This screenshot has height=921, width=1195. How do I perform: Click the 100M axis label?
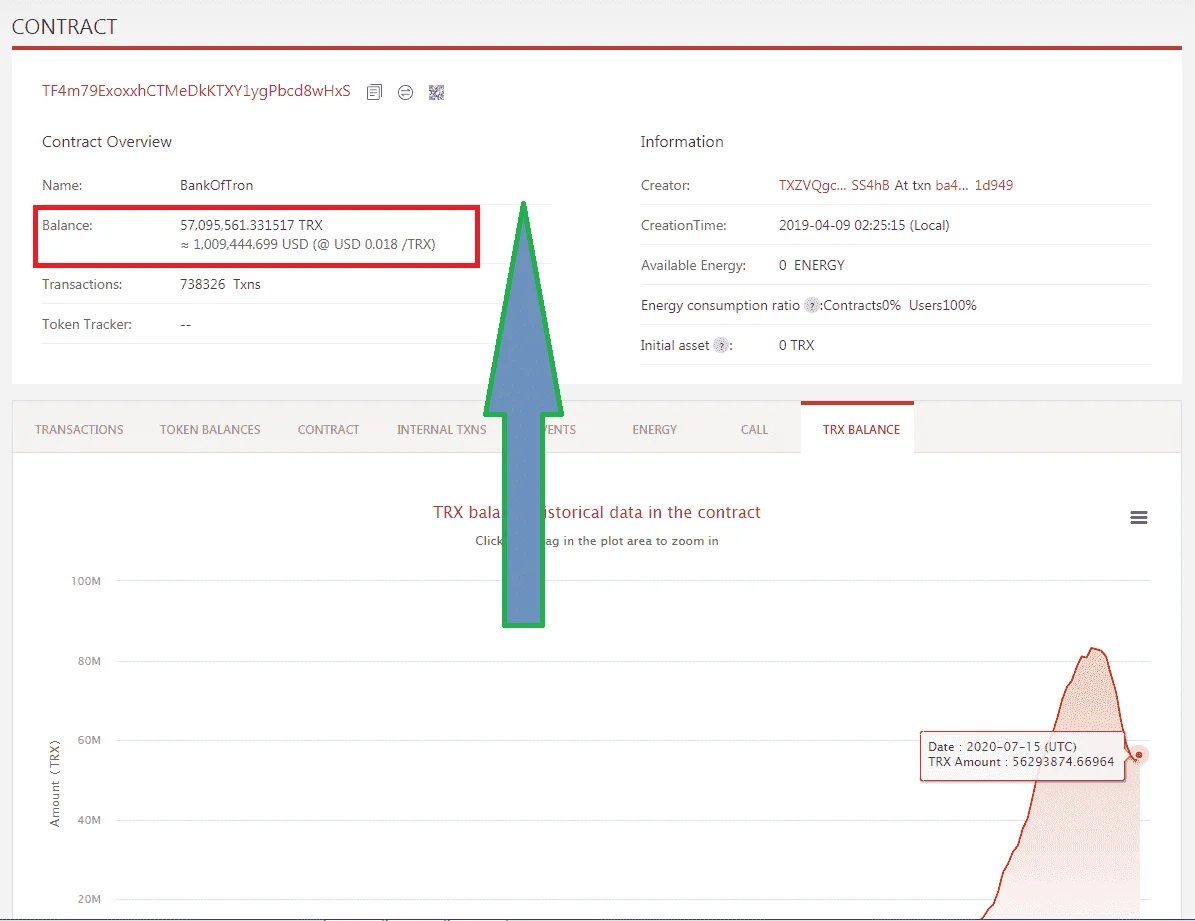point(86,581)
